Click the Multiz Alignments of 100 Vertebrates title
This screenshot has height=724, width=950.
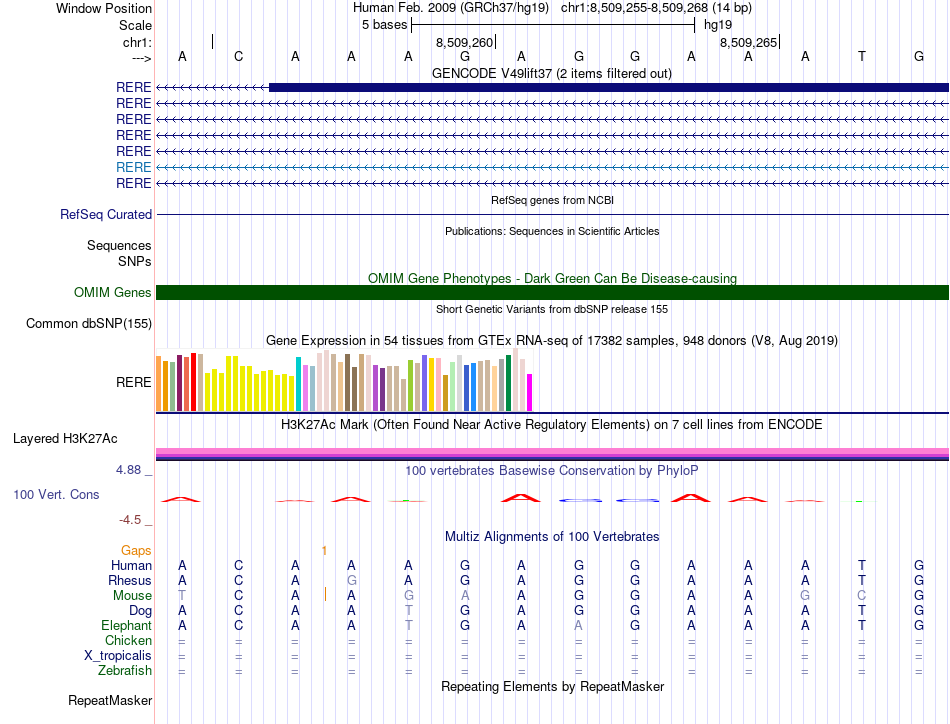click(x=552, y=536)
